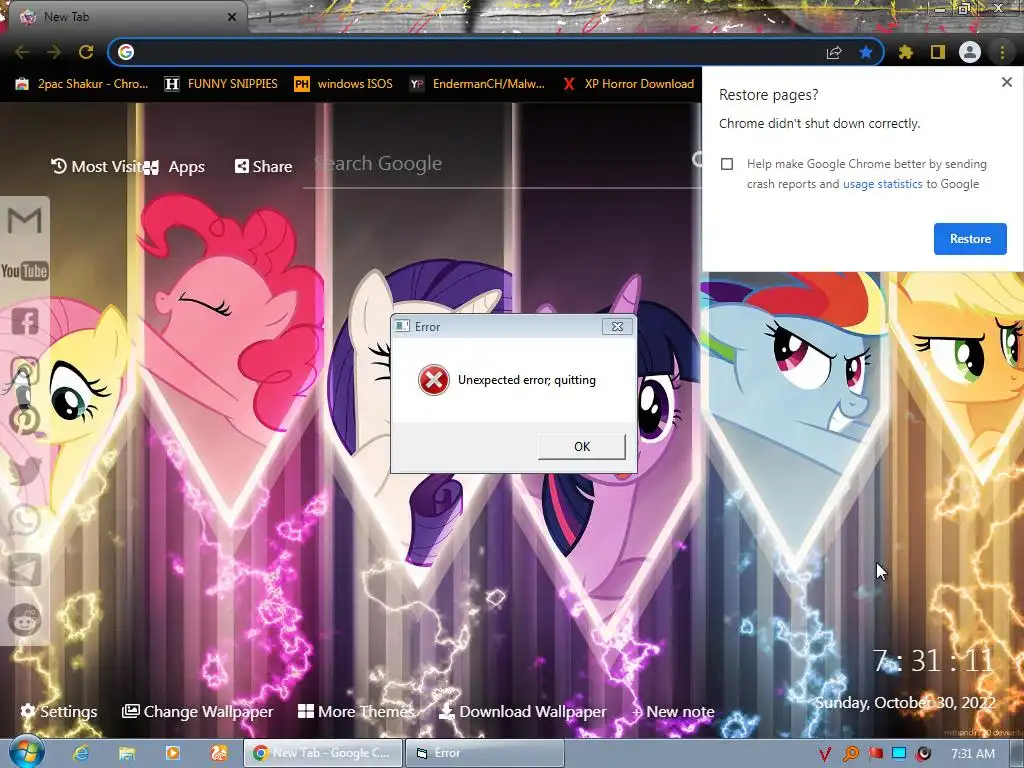Open Chrome three-dot menu
Viewport: 1024px width, 768px height.
pos(1002,52)
